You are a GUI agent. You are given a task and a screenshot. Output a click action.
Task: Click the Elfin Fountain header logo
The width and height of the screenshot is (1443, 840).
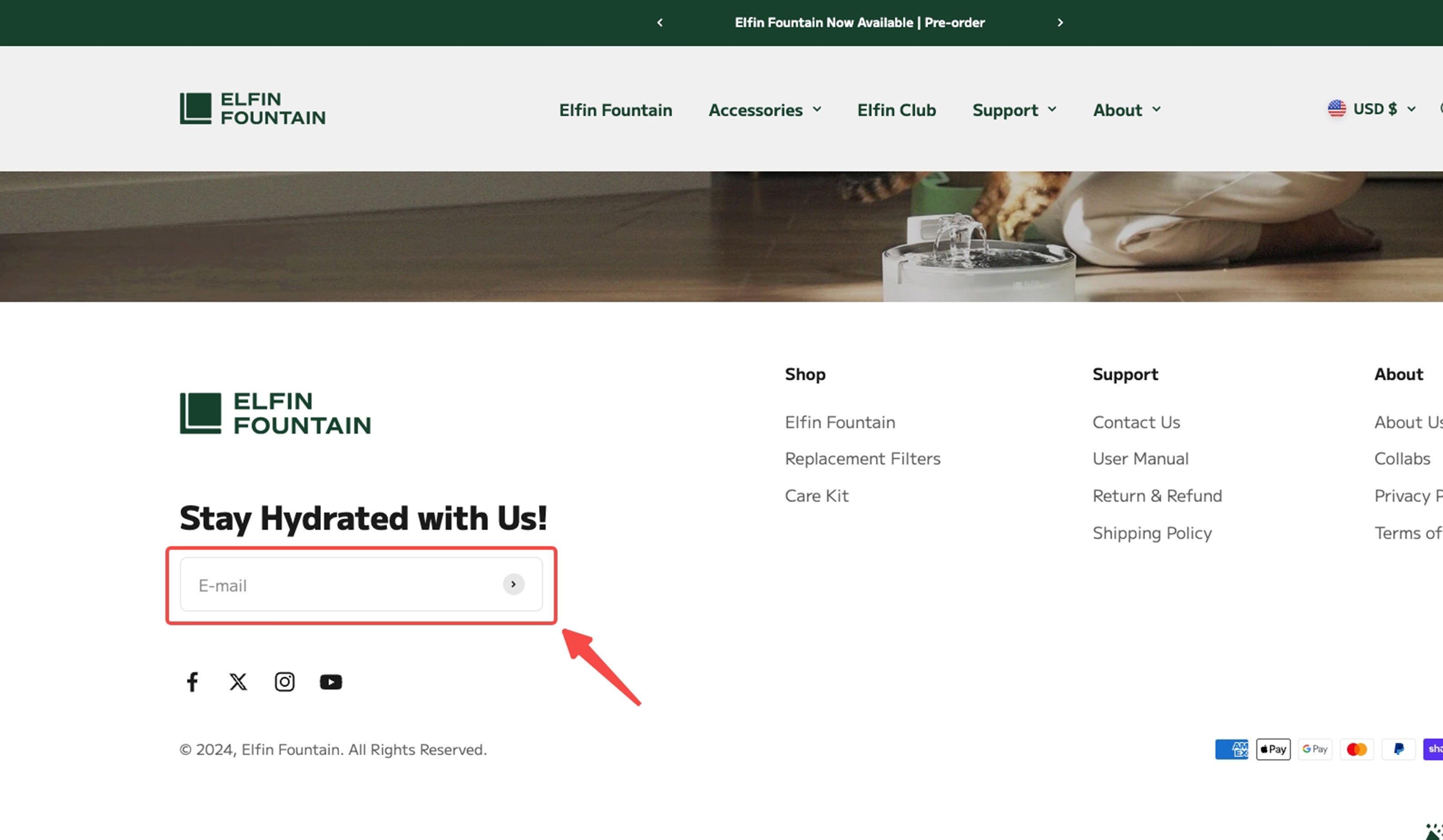pos(253,108)
